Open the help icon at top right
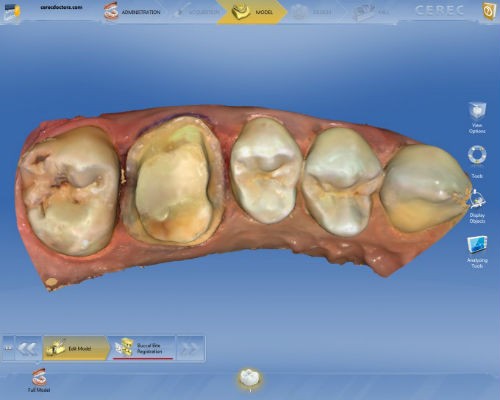Screen dimensions: 500x400 tap(489, 11)
